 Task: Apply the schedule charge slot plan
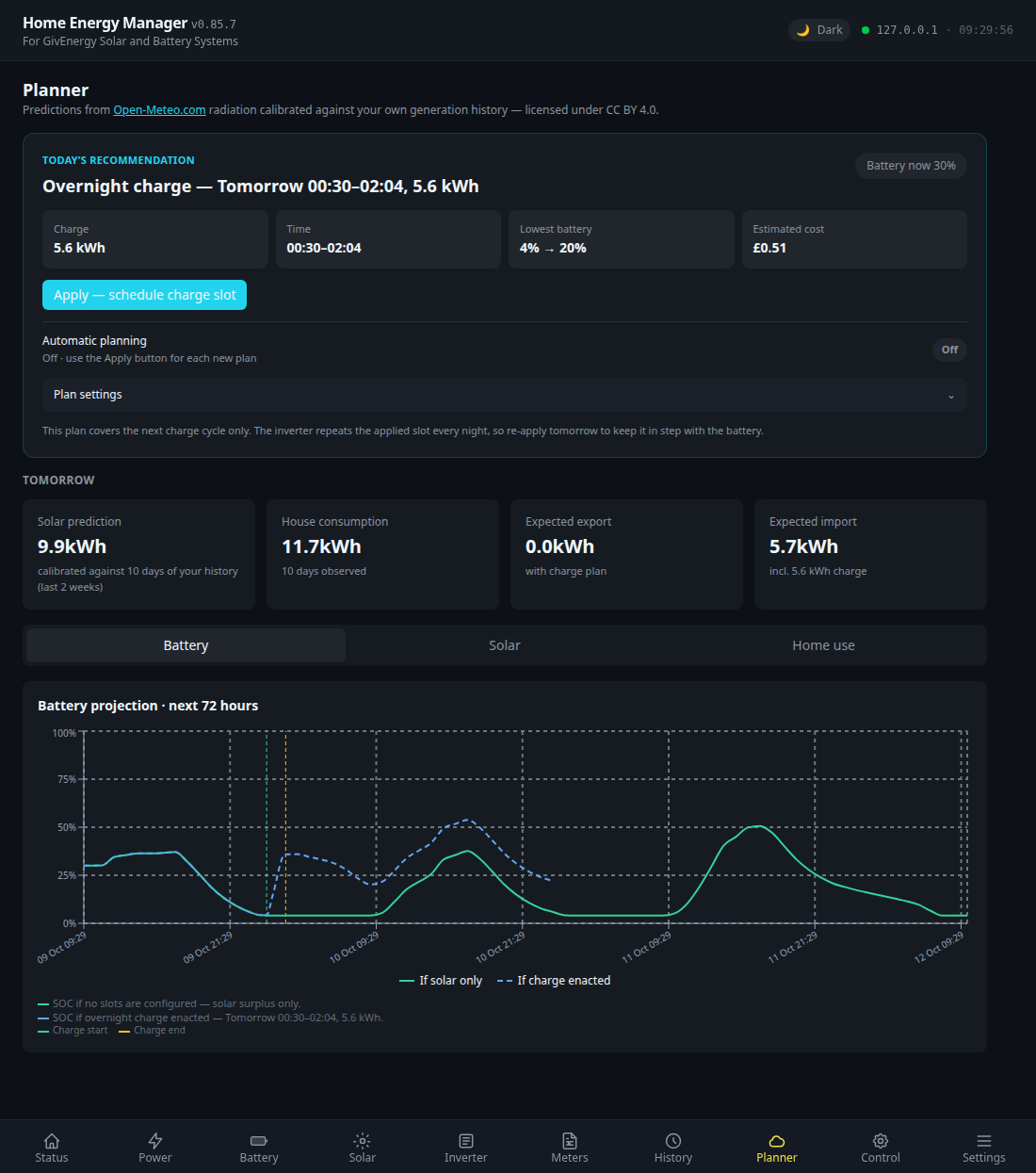pos(144,295)
